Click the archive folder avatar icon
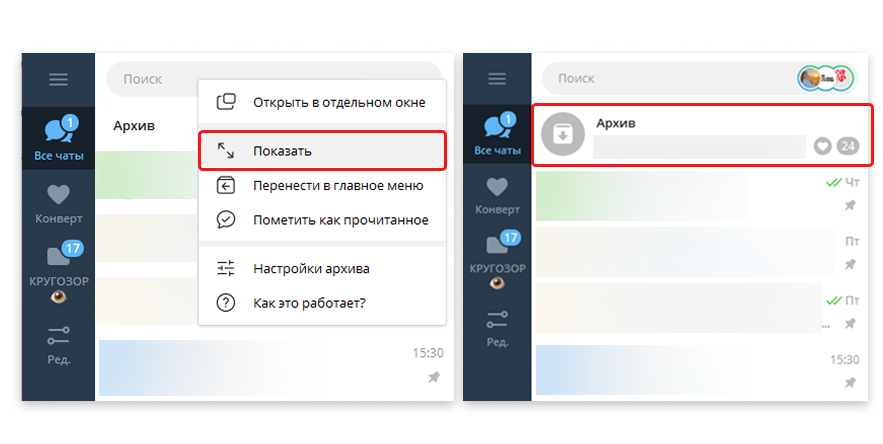Image resolution: width=883 pixels, height=444 pixels. 563,134
